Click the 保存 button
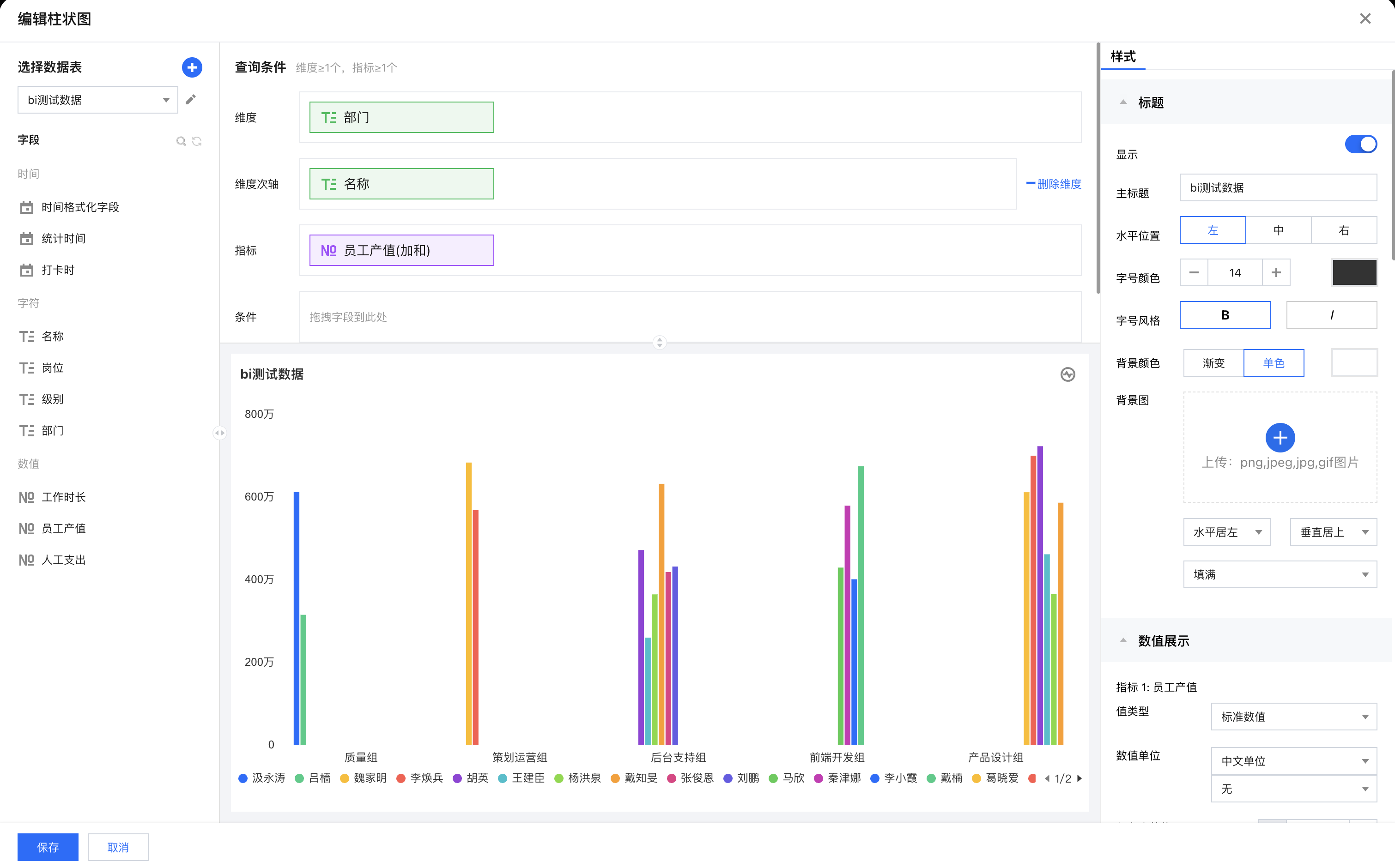1395x868 pixels. click(x=48, y=847)
